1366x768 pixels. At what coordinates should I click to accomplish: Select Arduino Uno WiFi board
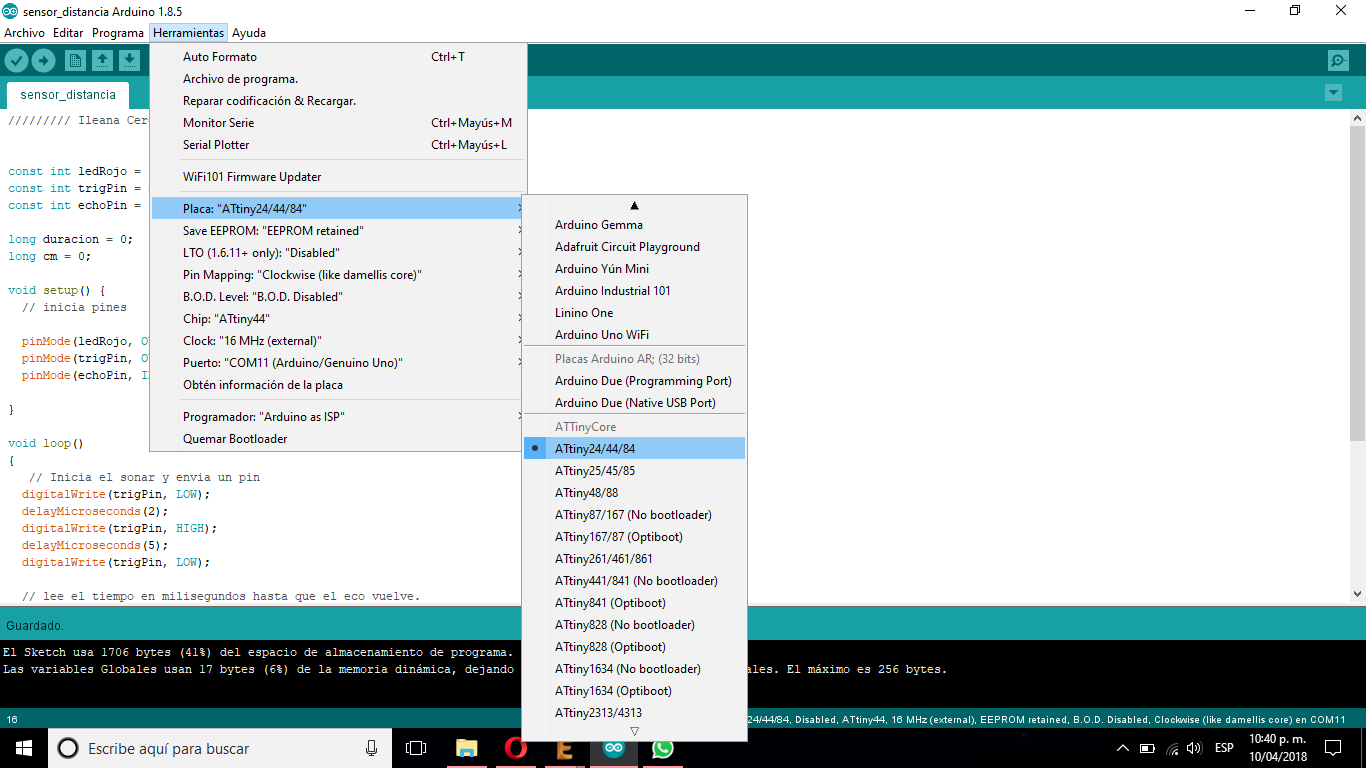coord(634,335)
